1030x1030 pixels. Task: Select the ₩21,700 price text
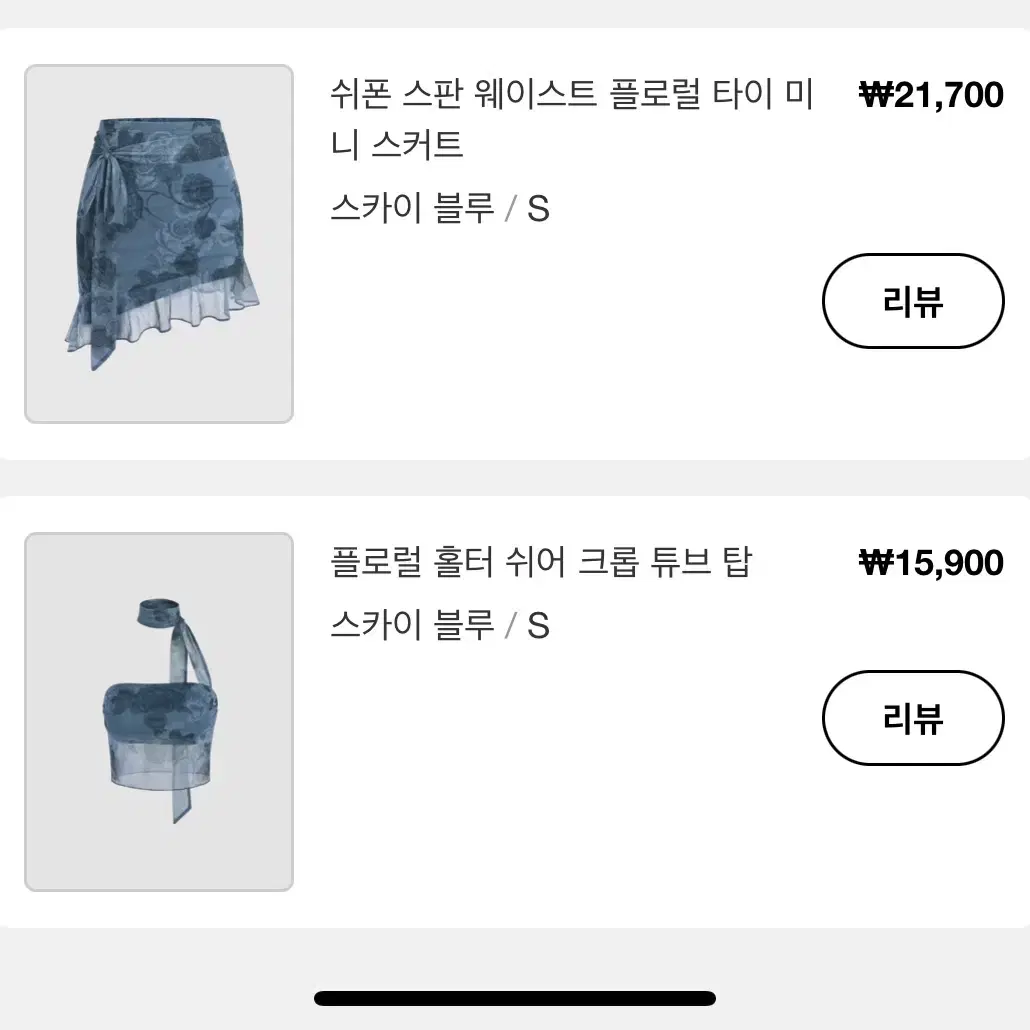coord(931,95)
